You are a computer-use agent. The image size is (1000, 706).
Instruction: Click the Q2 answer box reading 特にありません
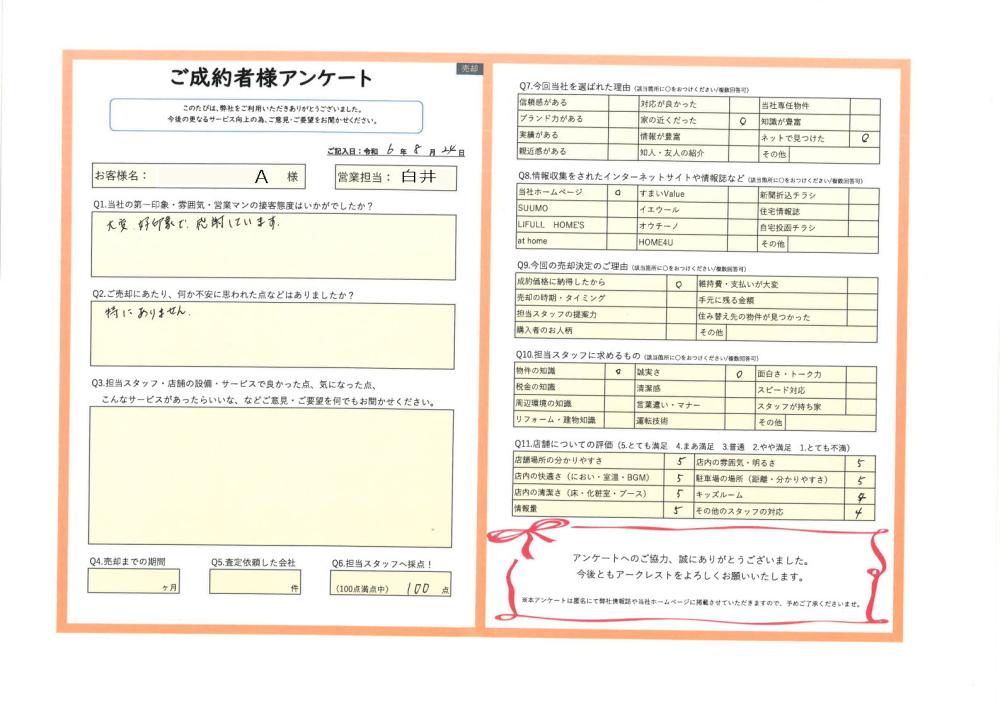coord(272,335)
